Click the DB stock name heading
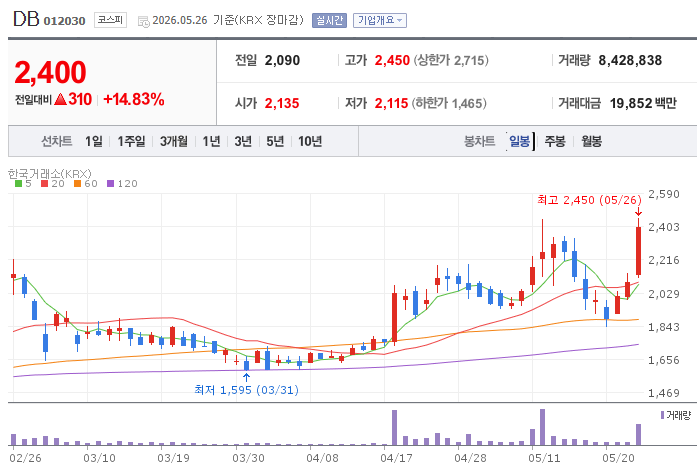 (x=26, y=19)
